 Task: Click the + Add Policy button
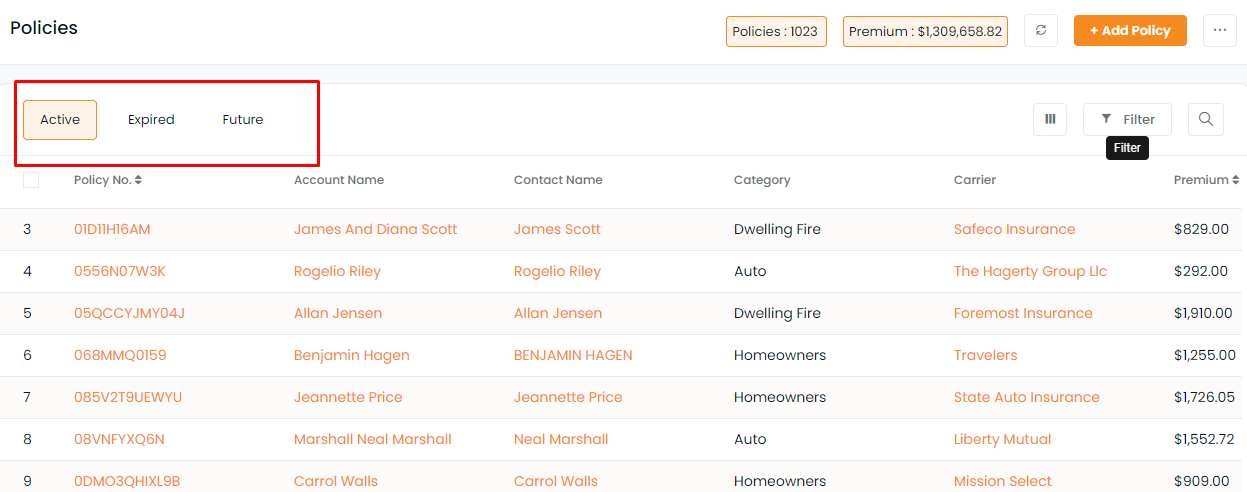coord(1130,31)
